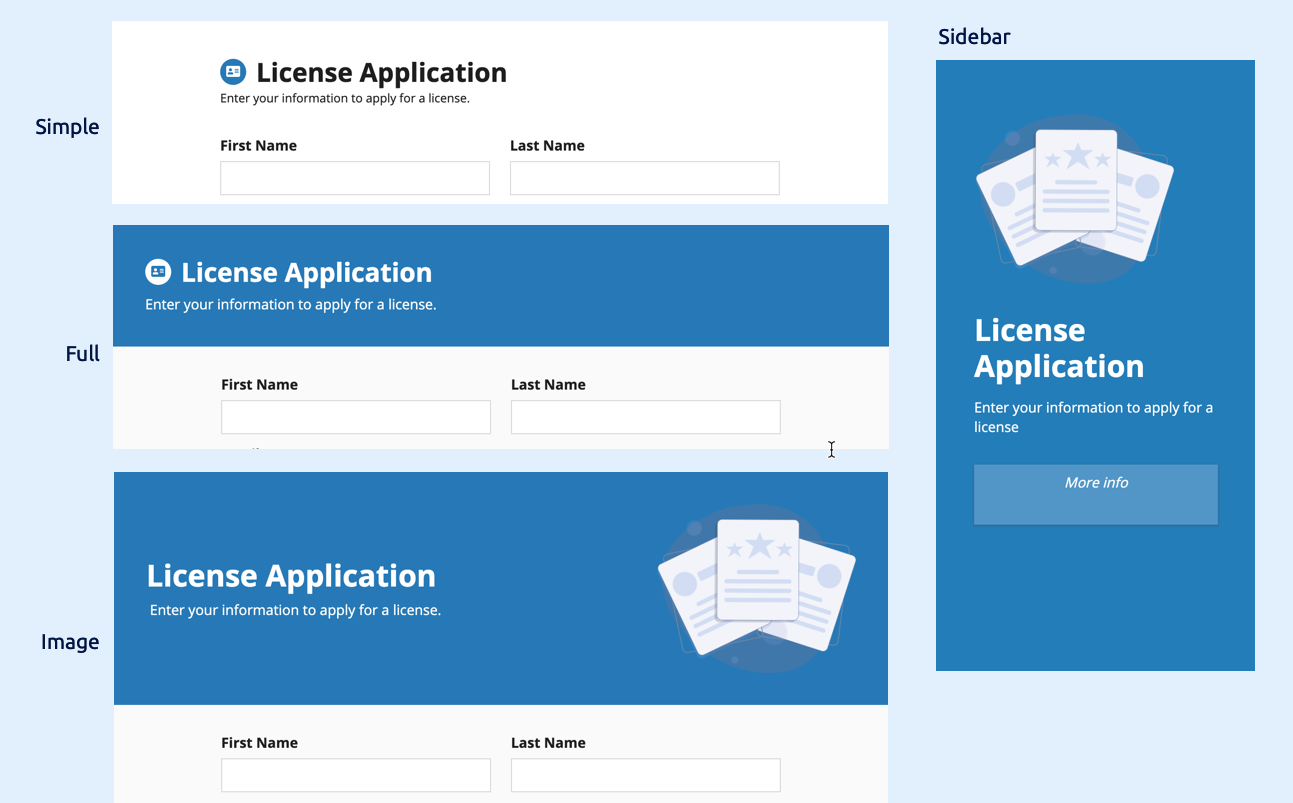Click First Name label in Full layout

[259, 385]
